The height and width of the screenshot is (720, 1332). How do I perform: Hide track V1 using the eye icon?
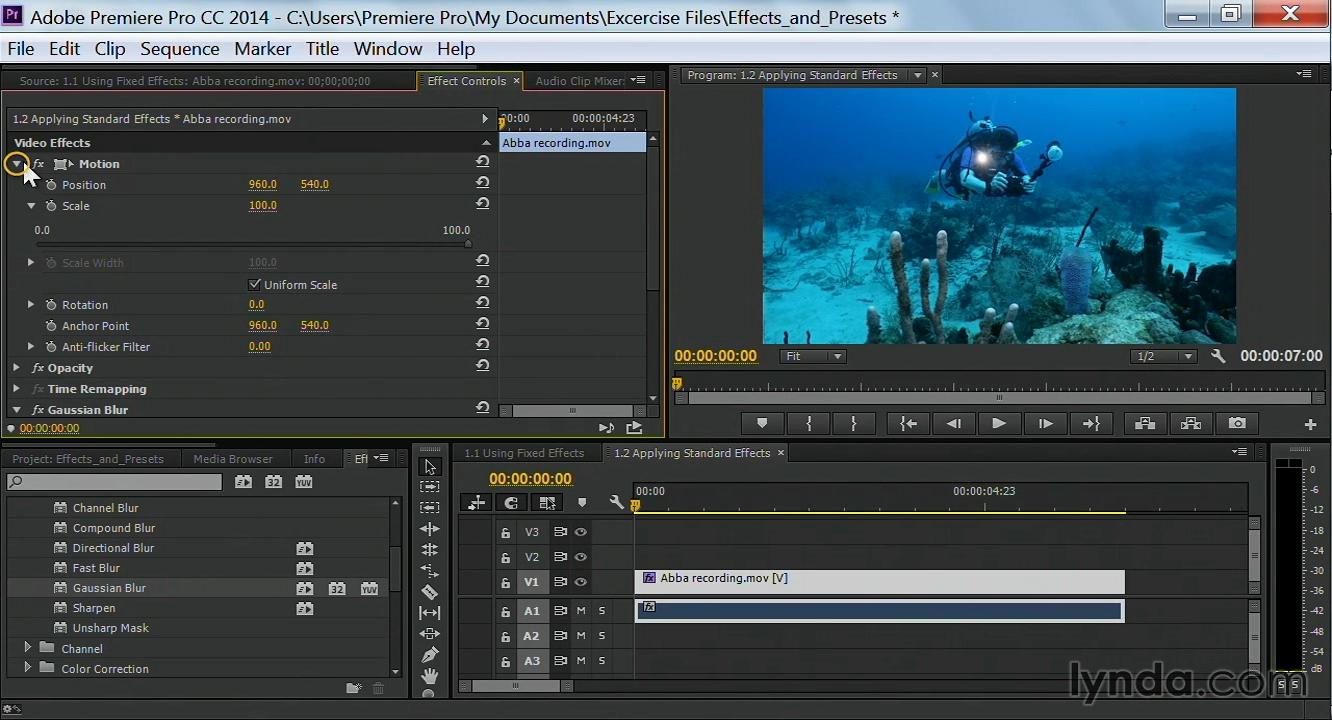pos(580,582)
